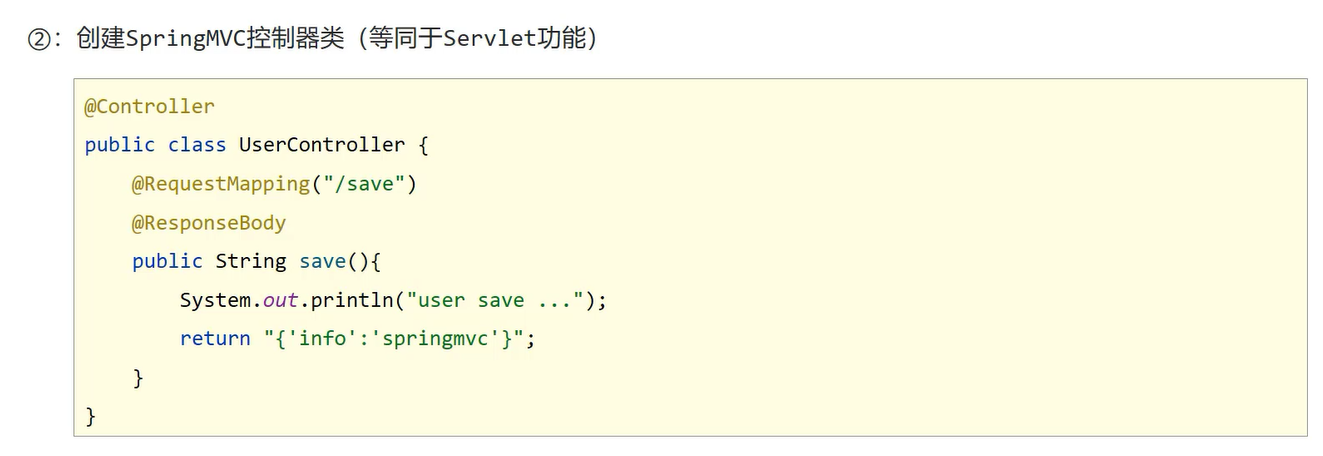Click the final closing brace of class
The width and height of the screenshot is (1323, 456).
coord(91,416)
